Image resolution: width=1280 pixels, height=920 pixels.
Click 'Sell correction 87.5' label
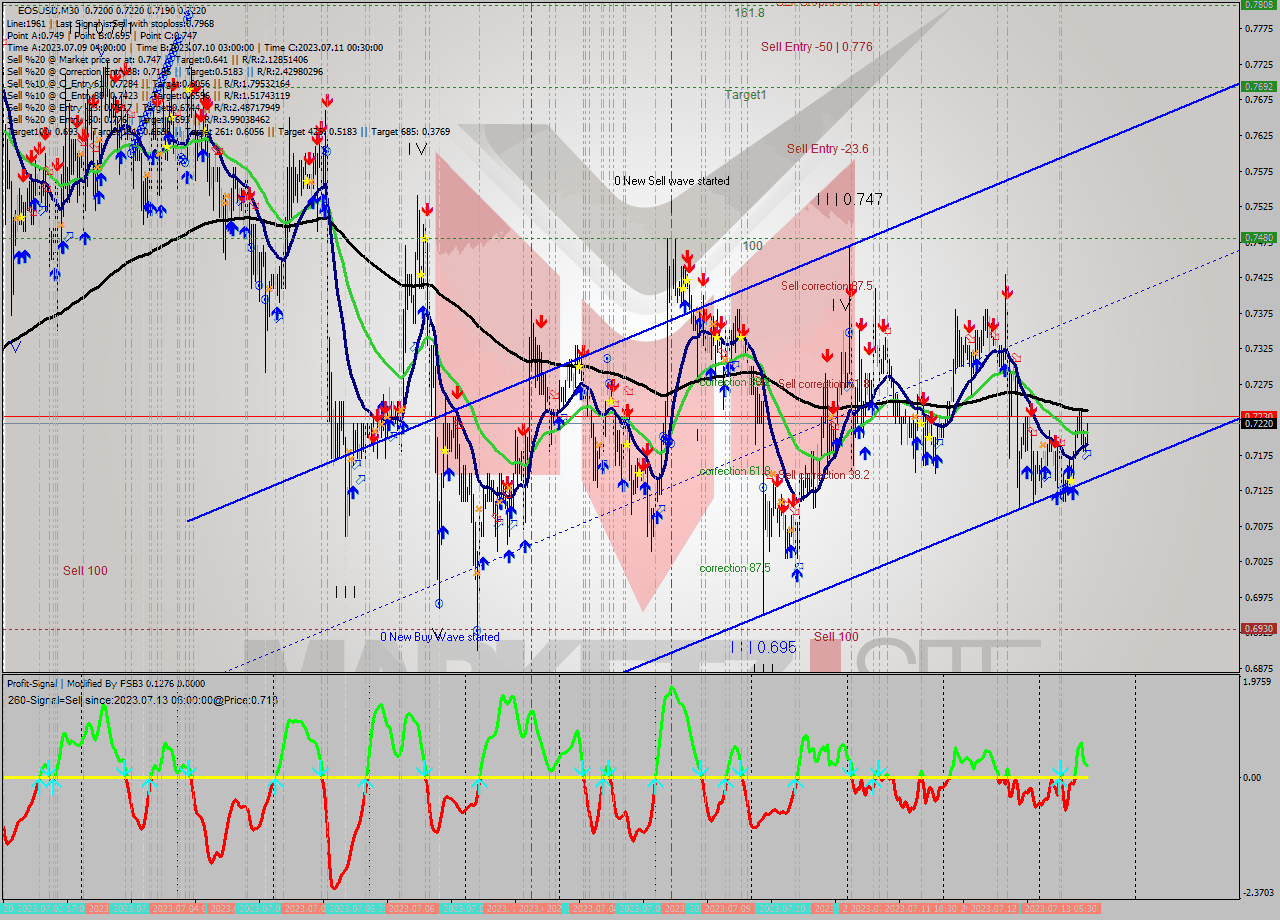point(827,286)
